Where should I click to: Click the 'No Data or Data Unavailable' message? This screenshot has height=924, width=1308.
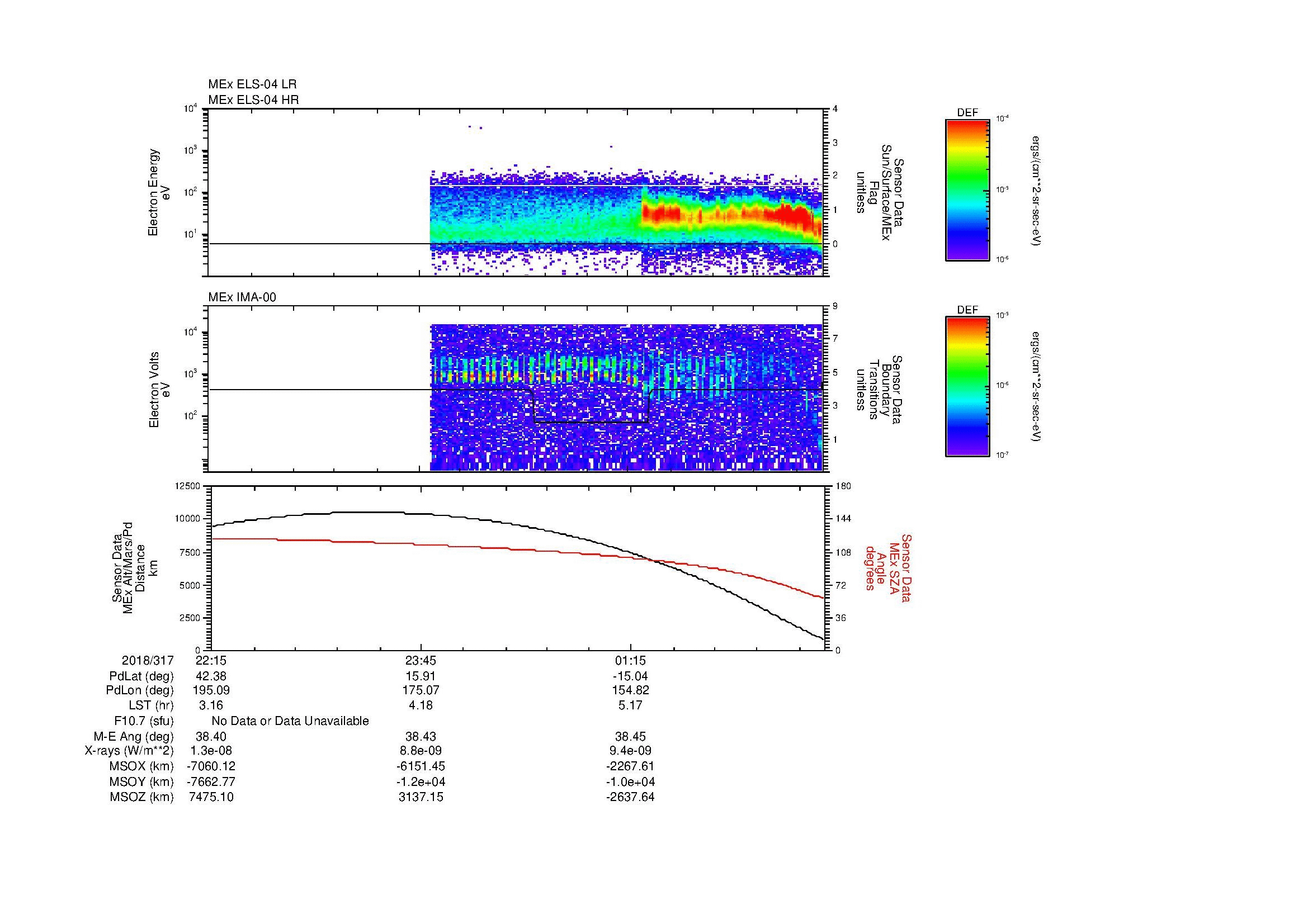[290, 721]
